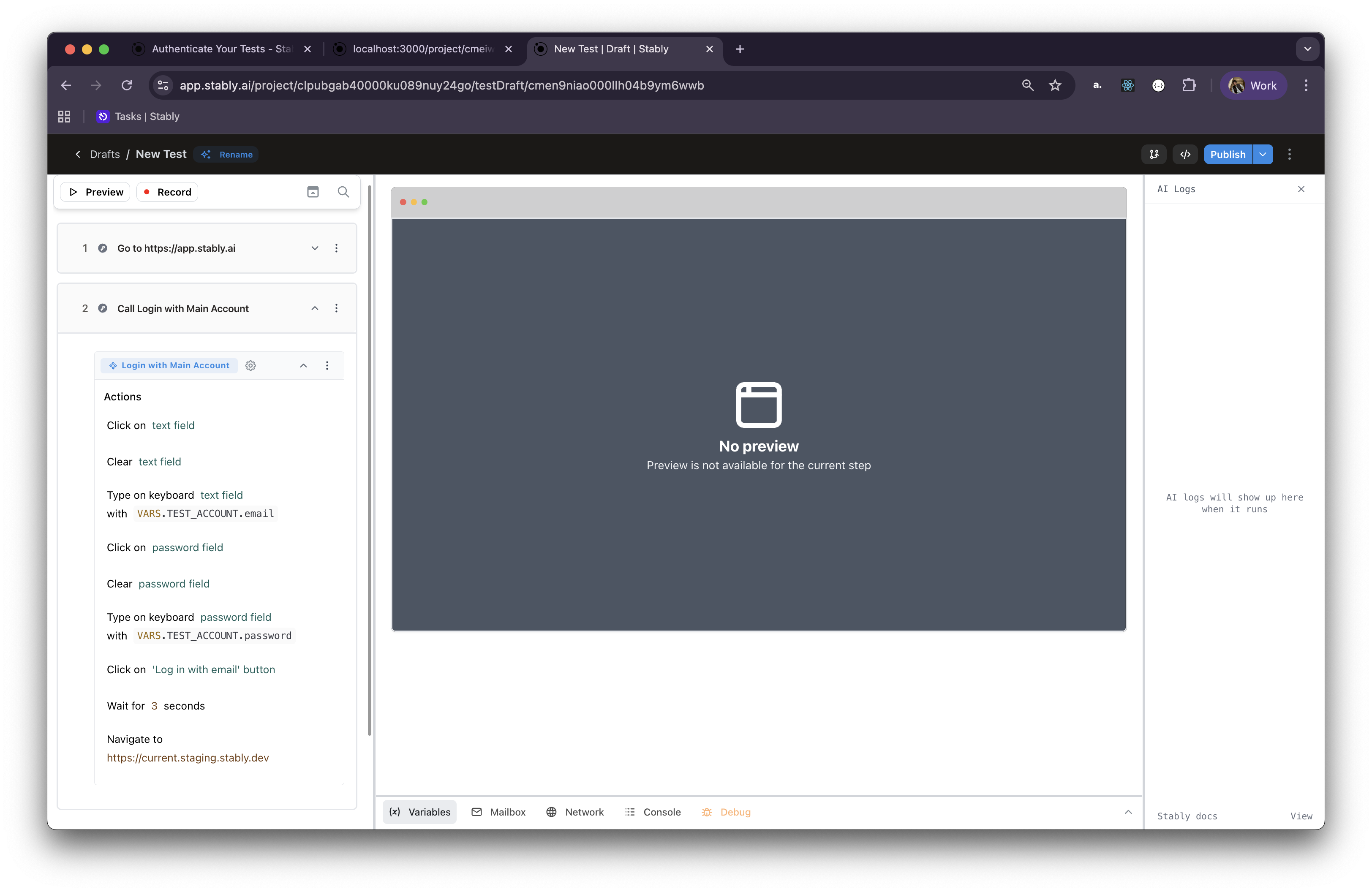The height and width of the screenshot is (892, 1372).
Task: Click the dark circular extension icon in toolbar
Action: [1158, 85]
